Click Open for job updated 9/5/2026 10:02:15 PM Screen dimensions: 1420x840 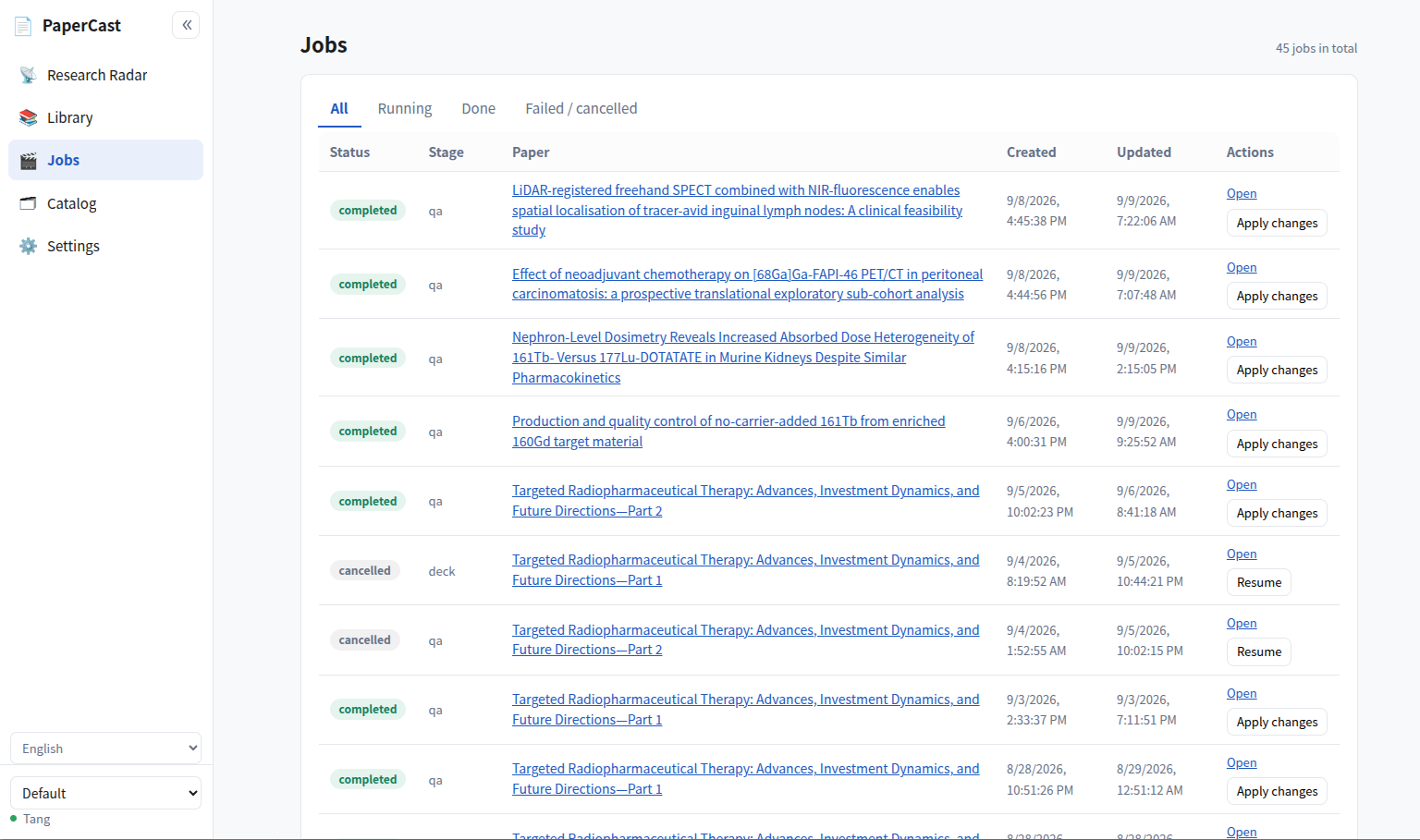(1242, 623)
